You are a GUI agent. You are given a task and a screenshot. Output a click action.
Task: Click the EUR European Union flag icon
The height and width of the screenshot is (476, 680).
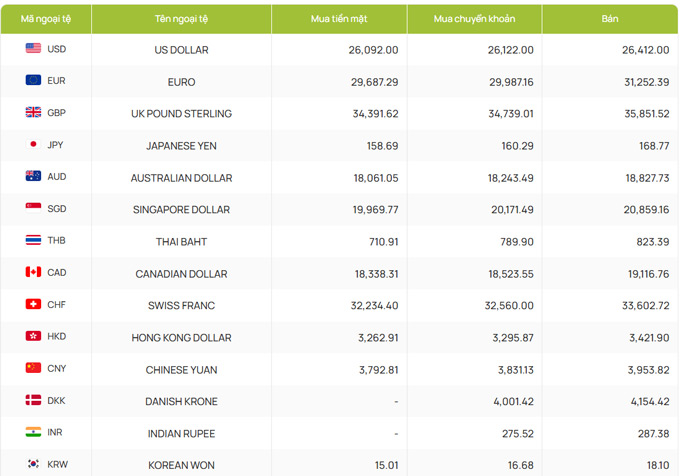pos(33,80)
